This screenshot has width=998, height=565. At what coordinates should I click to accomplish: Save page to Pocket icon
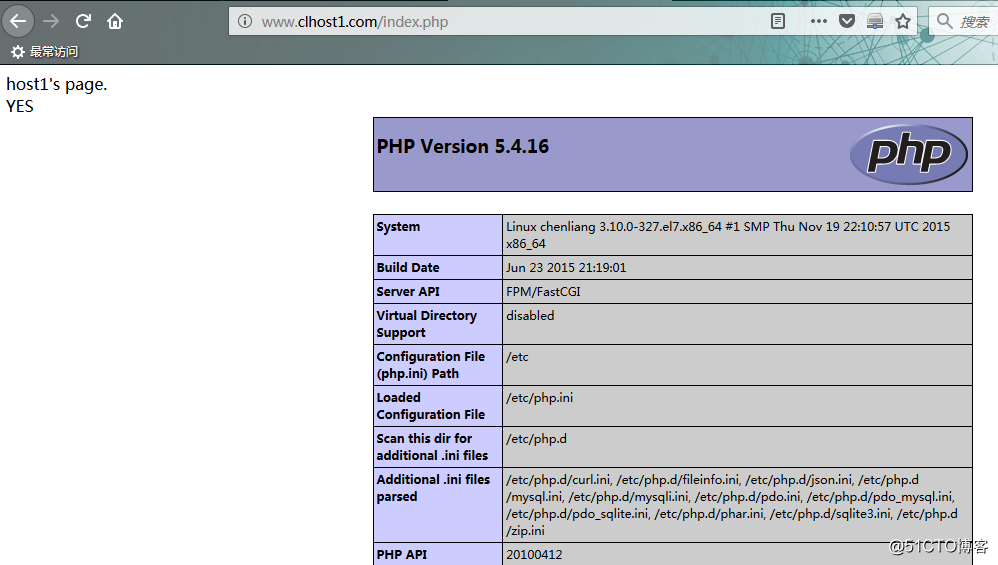[847, 22]
